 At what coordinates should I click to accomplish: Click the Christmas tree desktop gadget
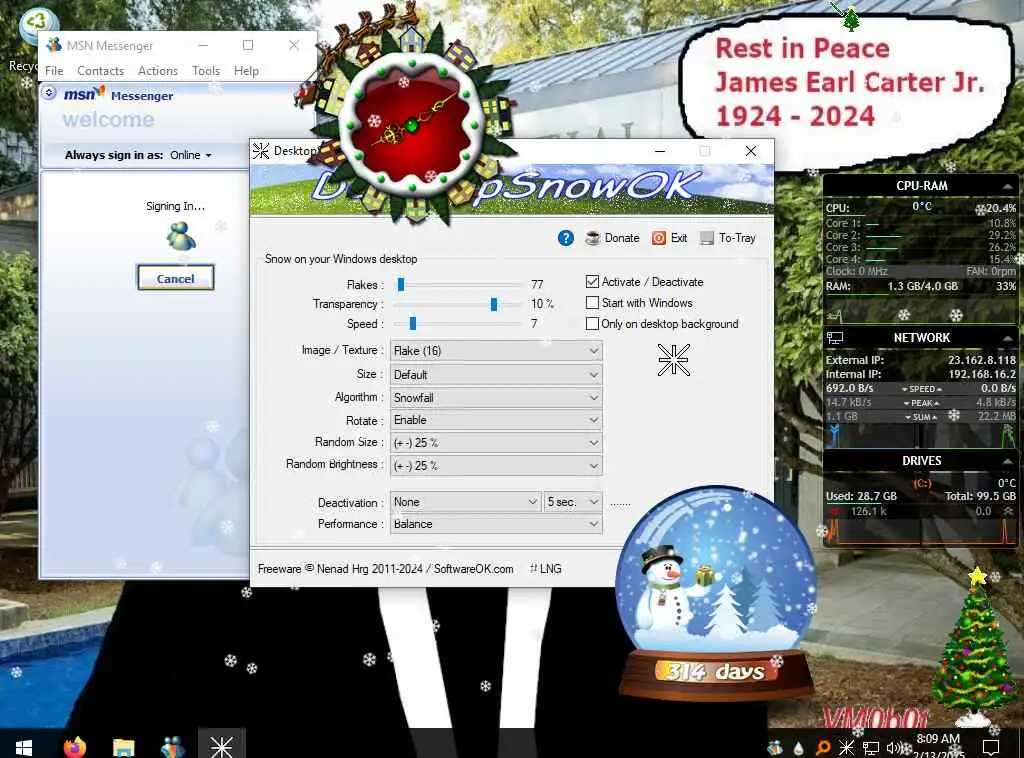974,647
